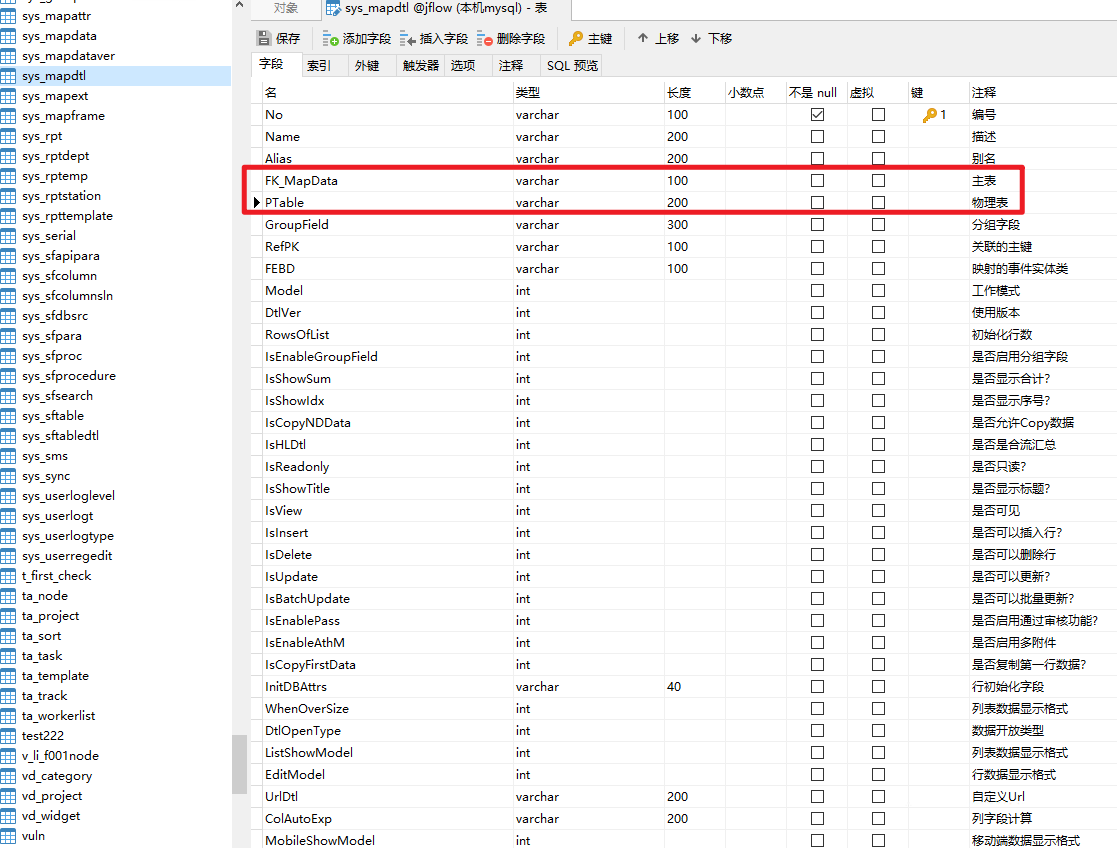Click the comment 物理表 of PTable
Viewport: 1117px width, 848px height.
tap(990, 203)
